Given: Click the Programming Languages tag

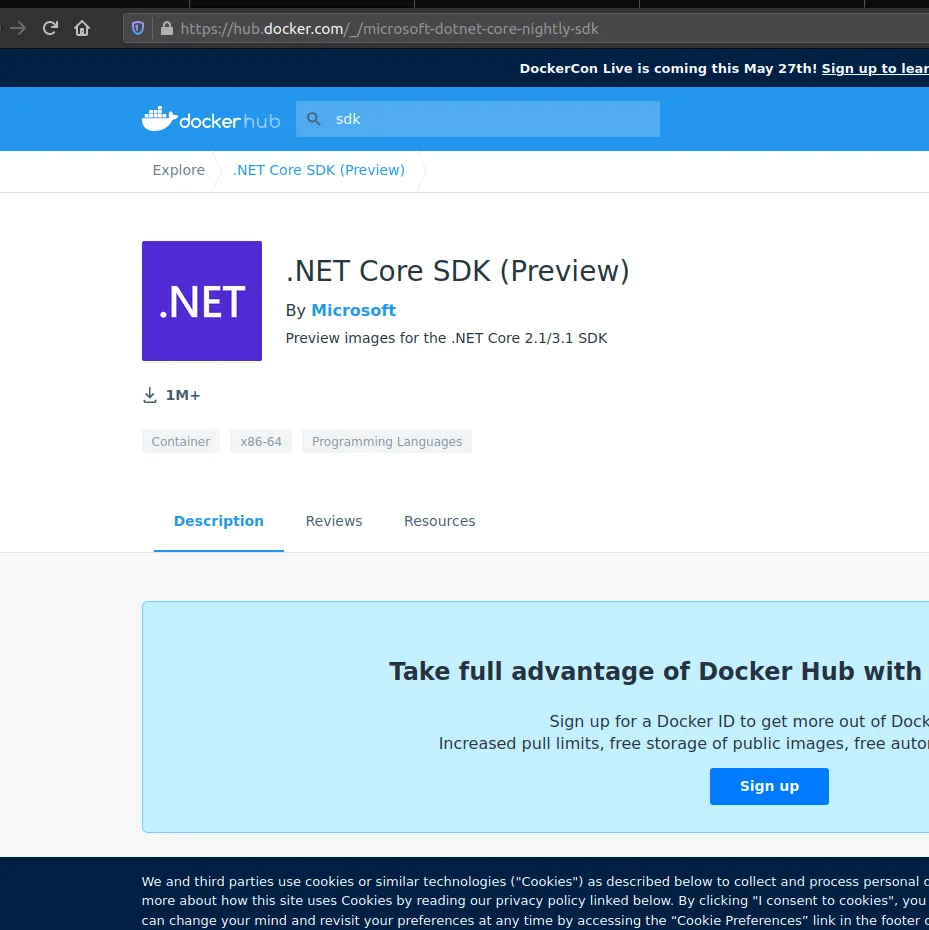Looking at the screenshot, I should point(387,441).
